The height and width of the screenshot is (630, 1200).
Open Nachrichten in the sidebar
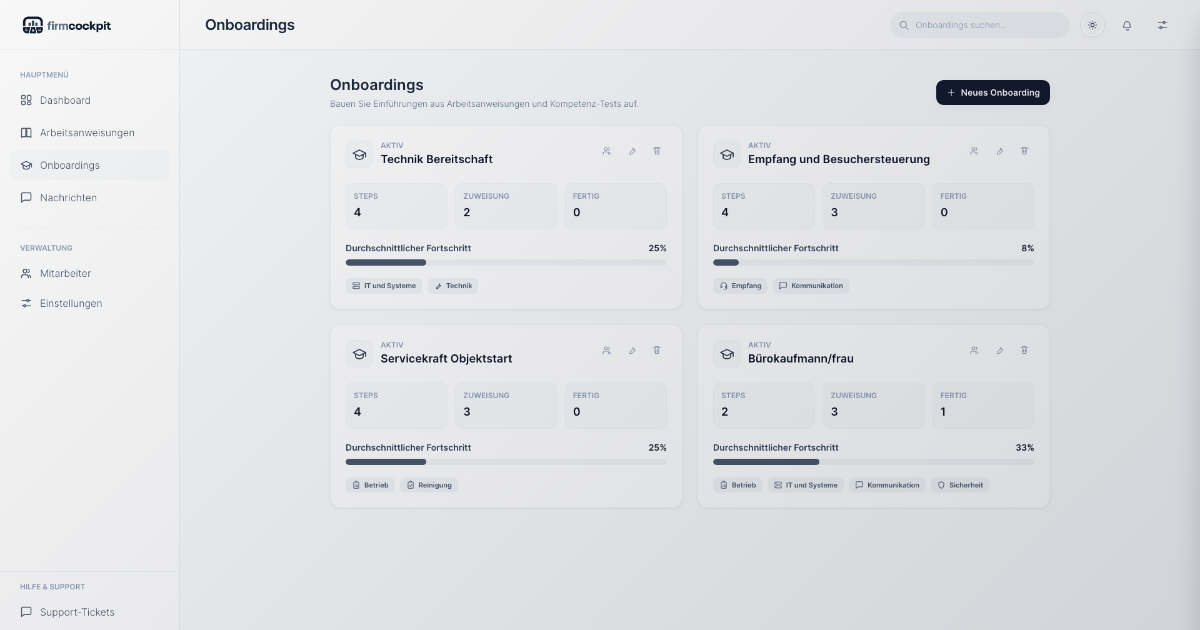[x=68, y=198]
